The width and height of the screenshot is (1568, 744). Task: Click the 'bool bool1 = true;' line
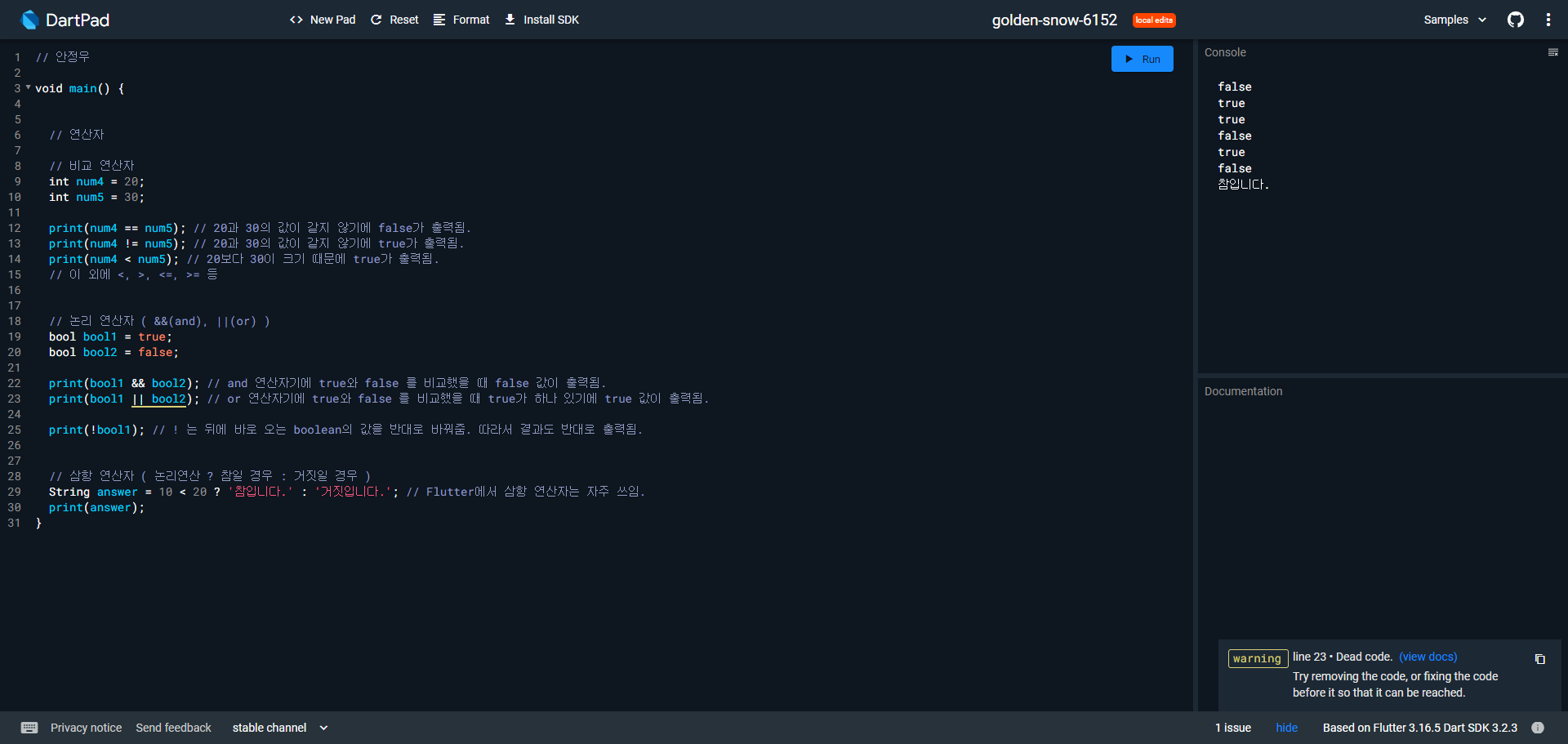(x=110, y=336)
